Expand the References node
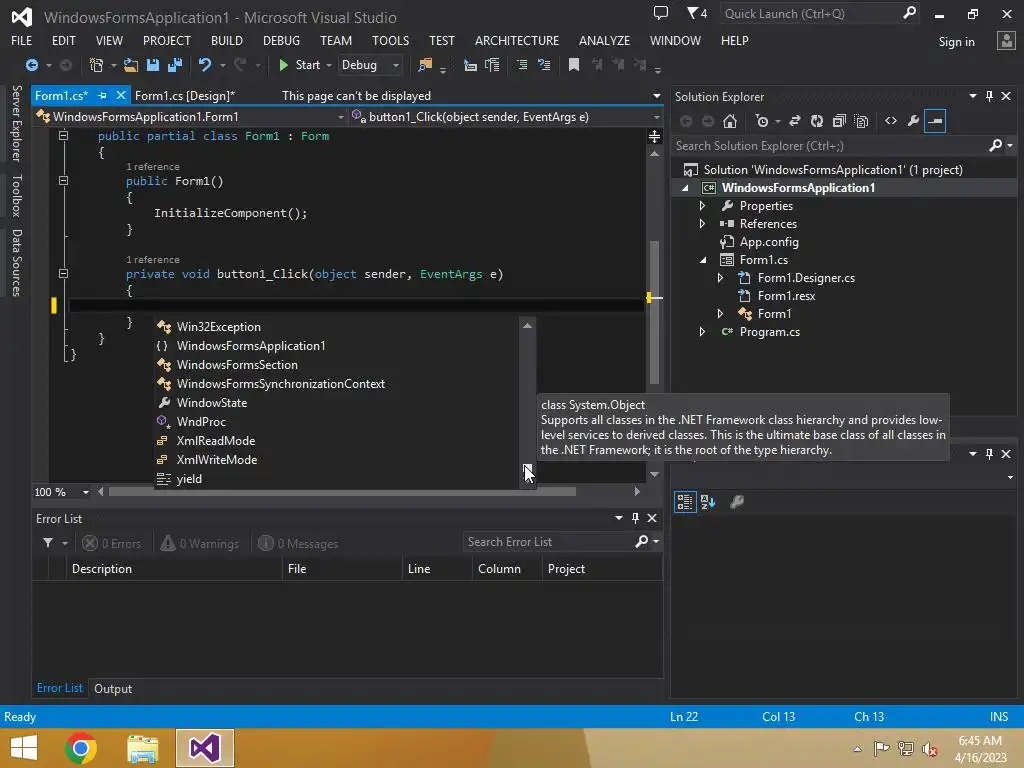The width and height of the screenshot is (1024, 768). (703, 223)
